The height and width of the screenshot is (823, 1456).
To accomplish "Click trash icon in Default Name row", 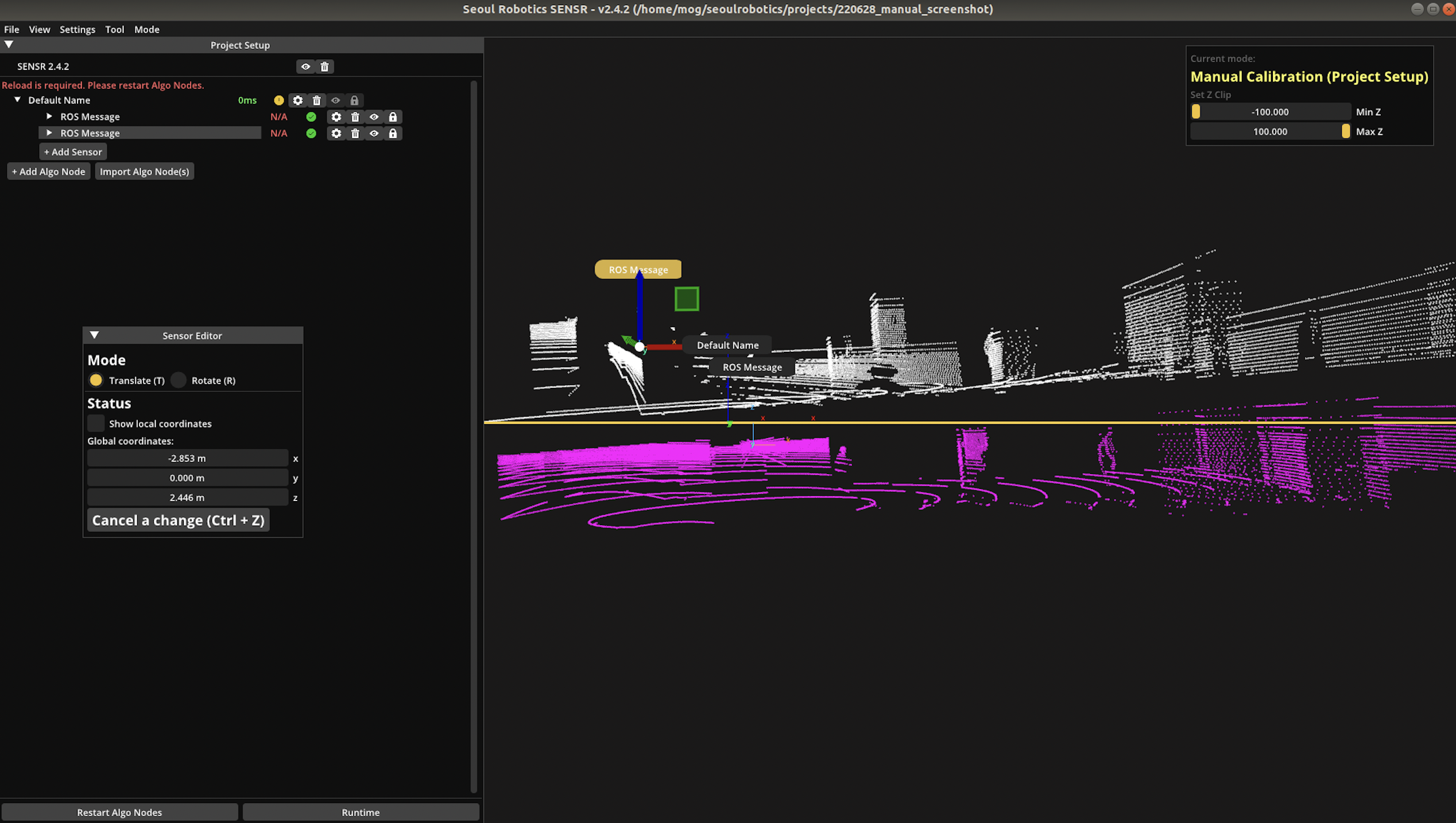I will click(316, 100).
